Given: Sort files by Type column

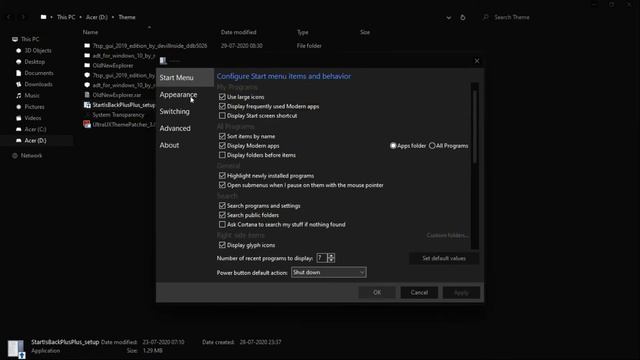Looking at the screenshot, I should [x=302, y=32].
